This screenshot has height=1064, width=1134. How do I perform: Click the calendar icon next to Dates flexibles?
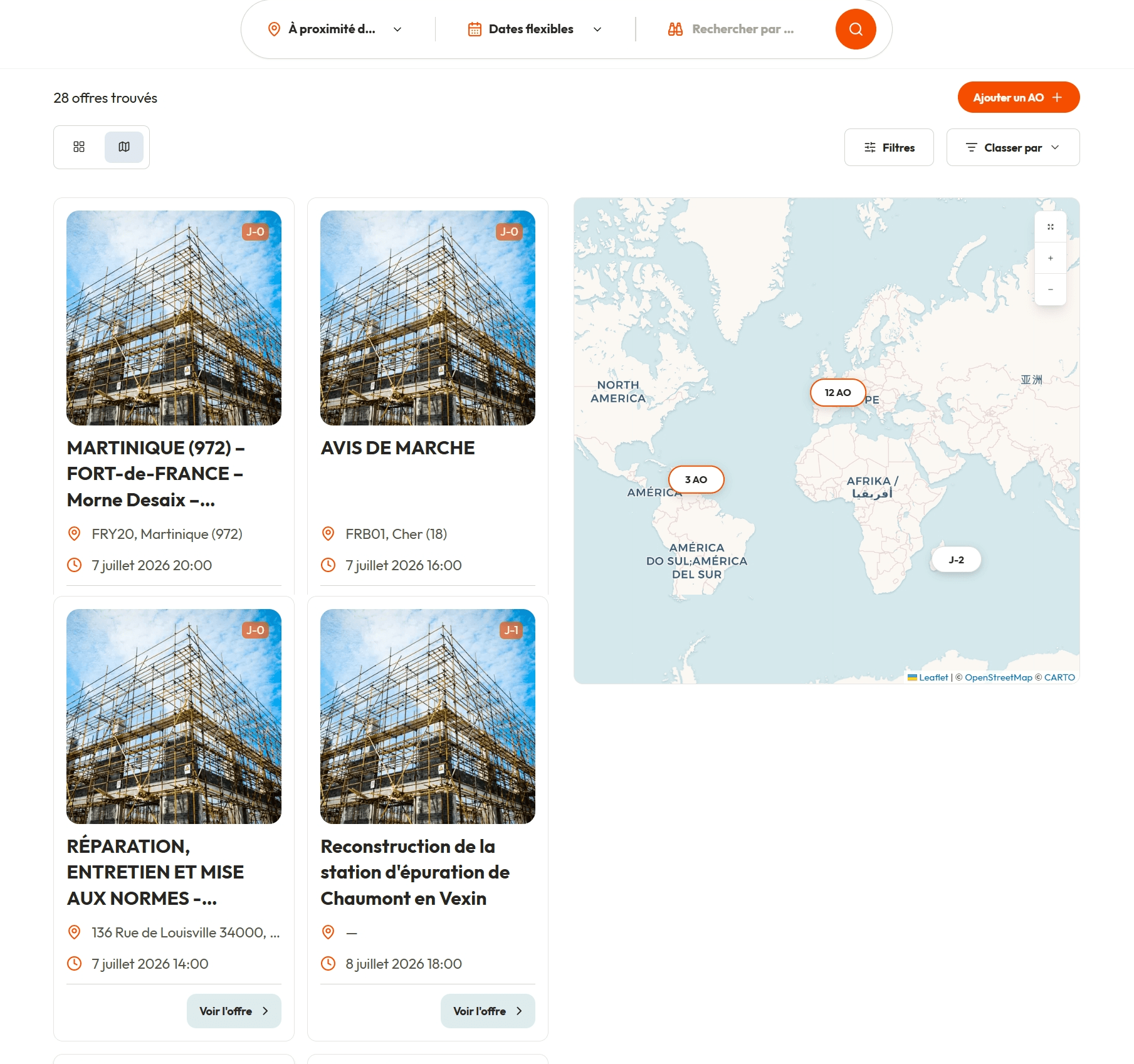point(475,29)
